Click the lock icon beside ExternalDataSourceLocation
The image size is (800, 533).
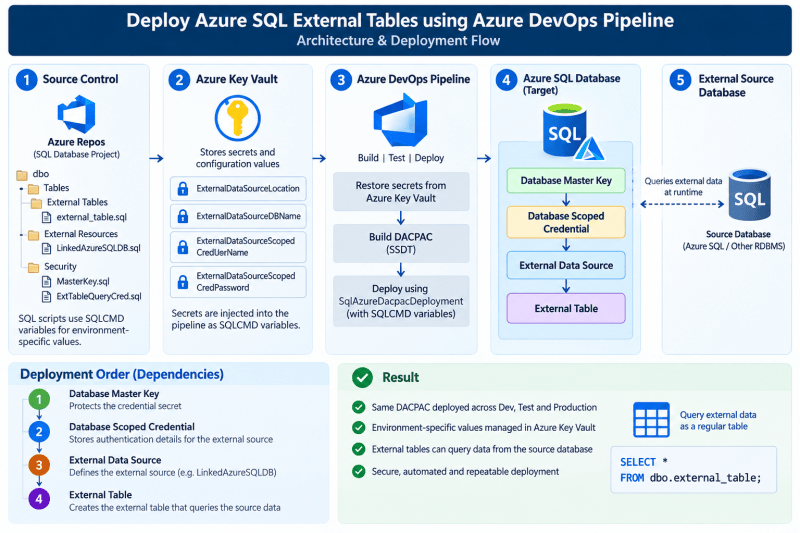click(x=183, y=188)
